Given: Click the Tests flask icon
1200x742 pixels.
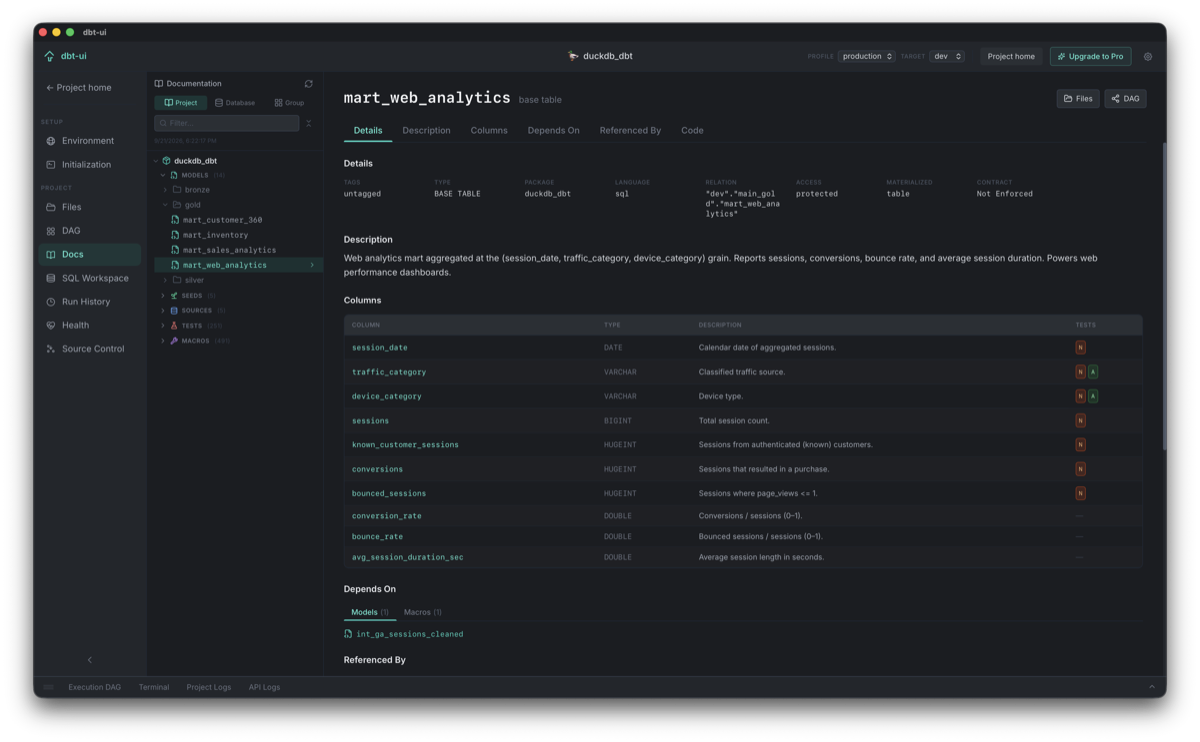Looking at the screenshot, I should [x=174, y=326].
